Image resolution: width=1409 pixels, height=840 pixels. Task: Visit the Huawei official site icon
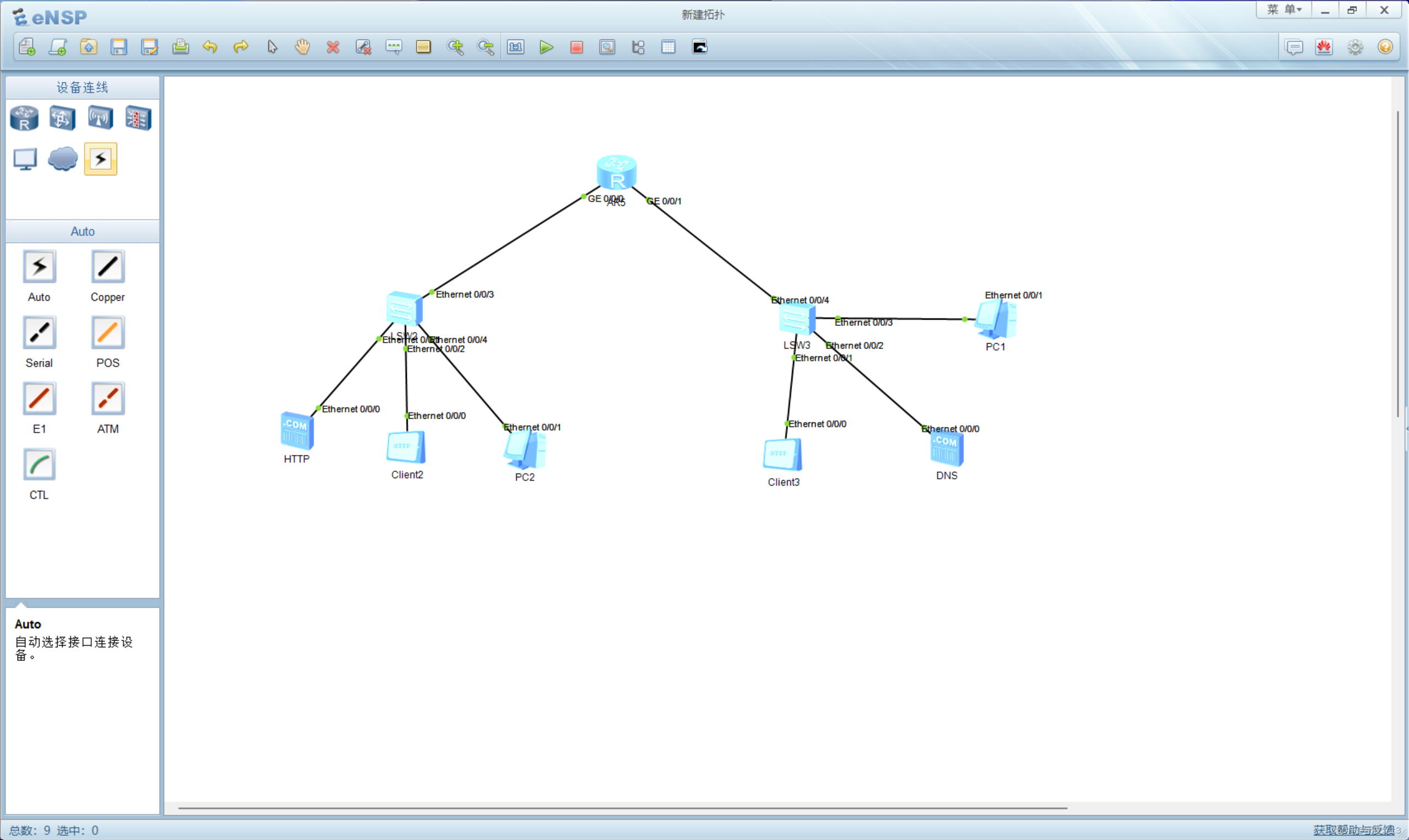1325,47
